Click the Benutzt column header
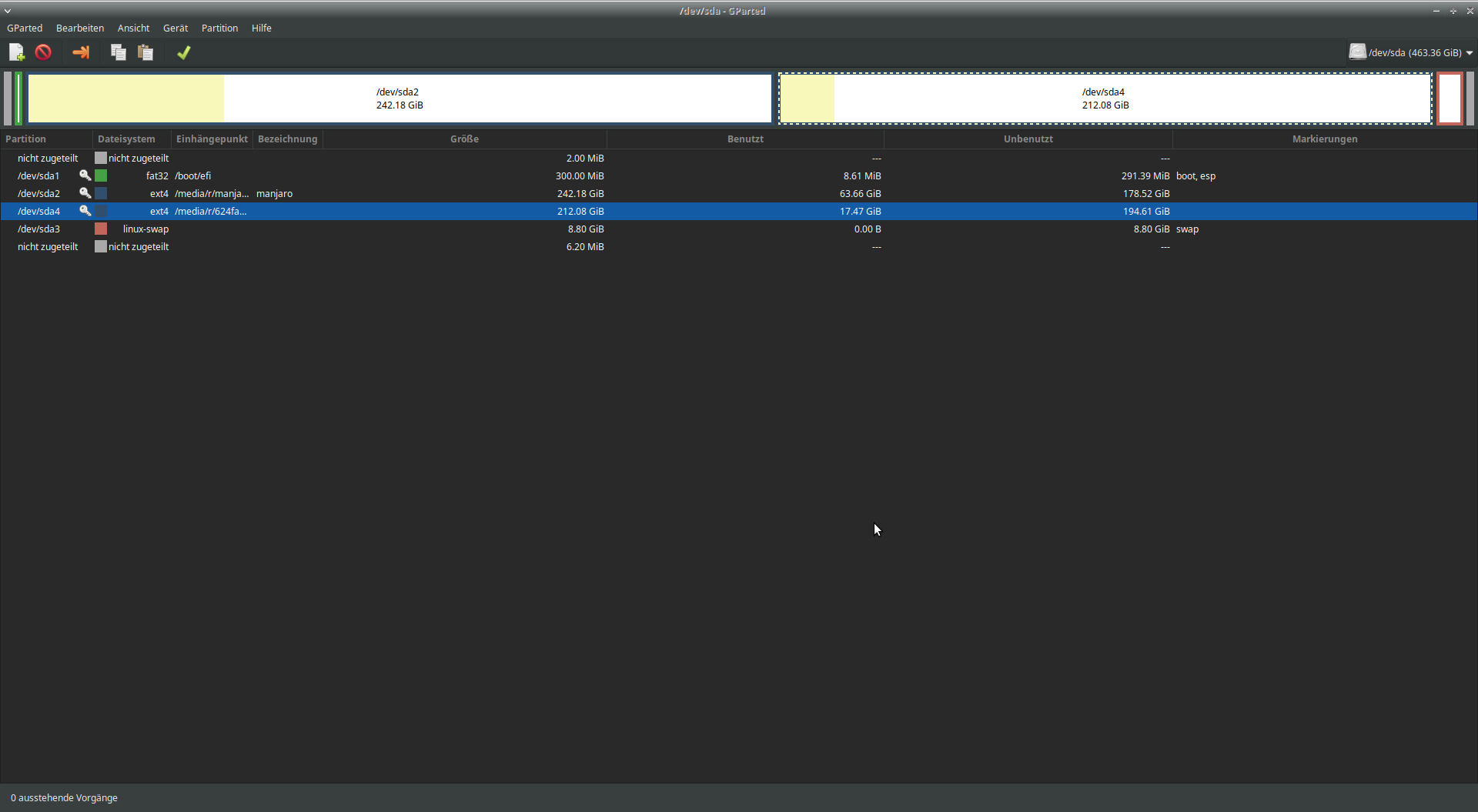This screenshot has height=812, width=1478. 745,139
